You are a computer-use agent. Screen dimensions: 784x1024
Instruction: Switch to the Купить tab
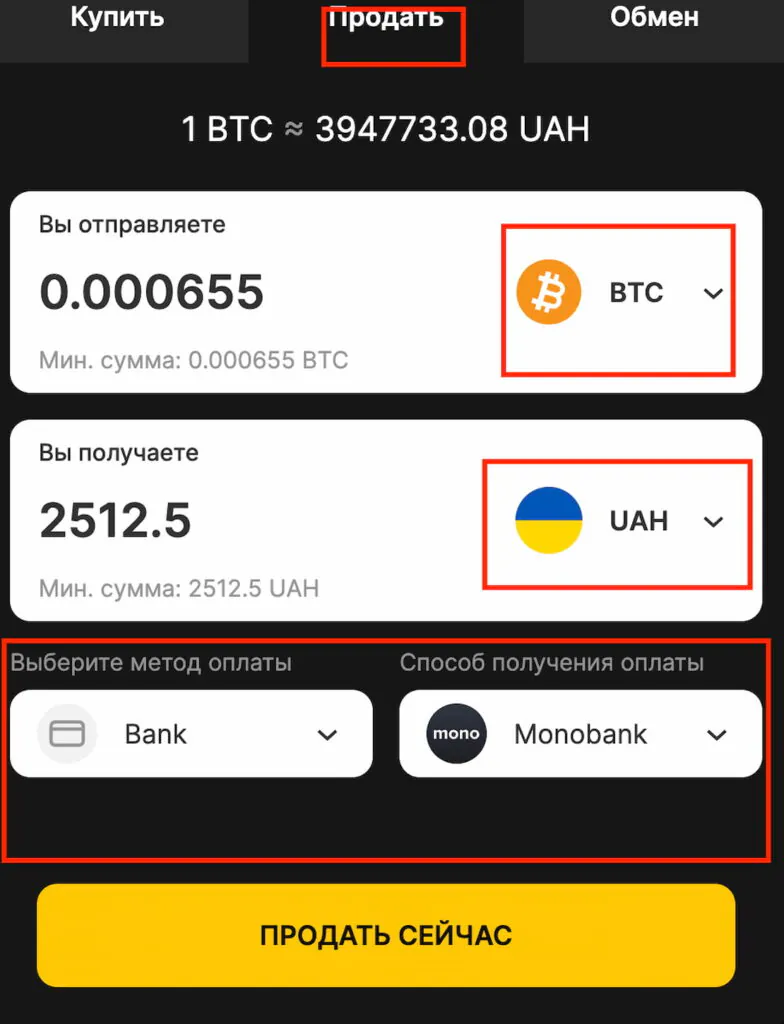(x=118, y=18)
